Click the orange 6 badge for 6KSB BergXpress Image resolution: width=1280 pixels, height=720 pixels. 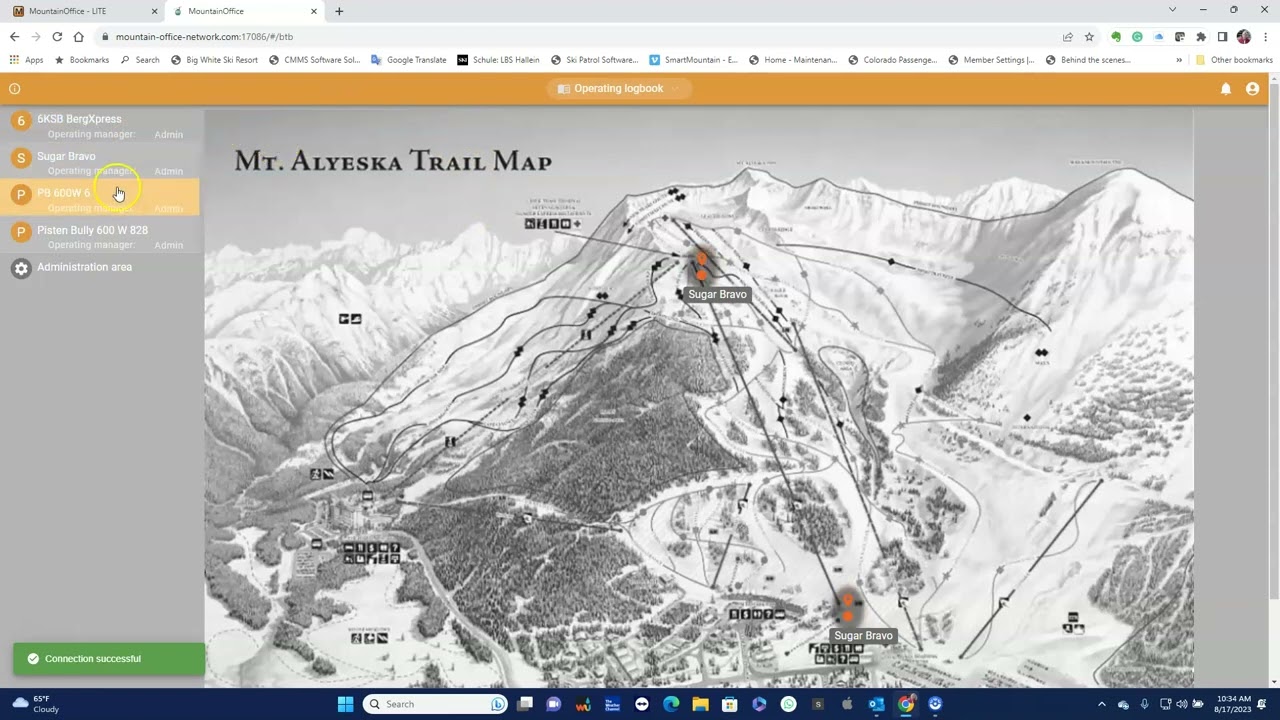[21, 121]
